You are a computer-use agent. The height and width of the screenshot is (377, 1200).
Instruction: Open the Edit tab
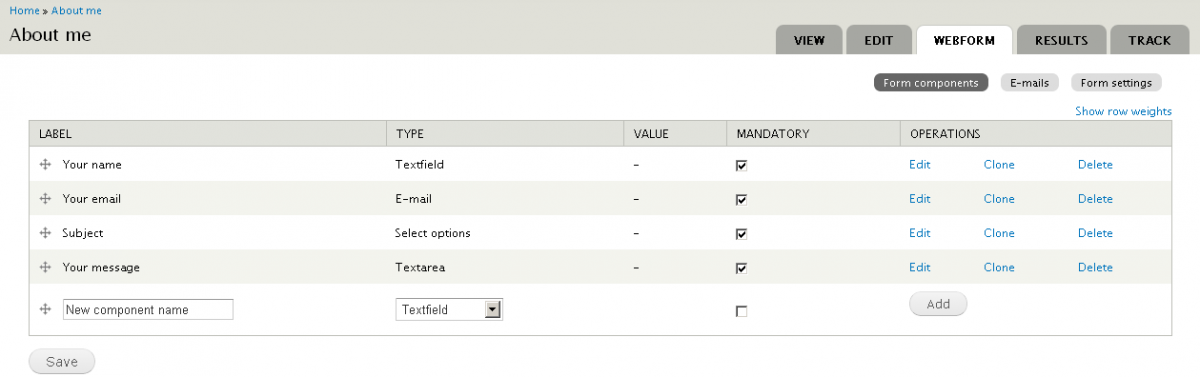pyautogui.click(x=878, y=41)
